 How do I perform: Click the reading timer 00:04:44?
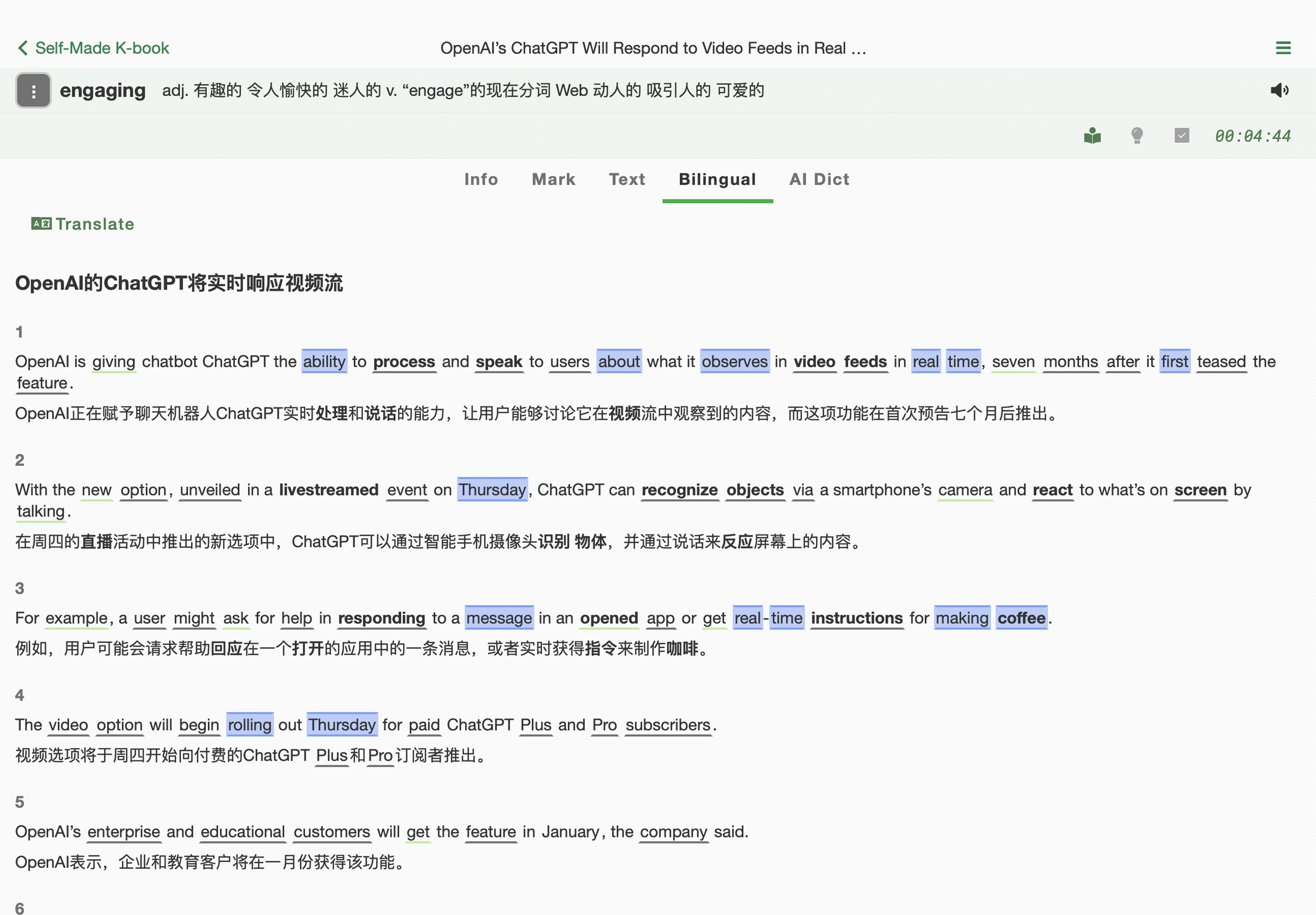click(1252, 136)
